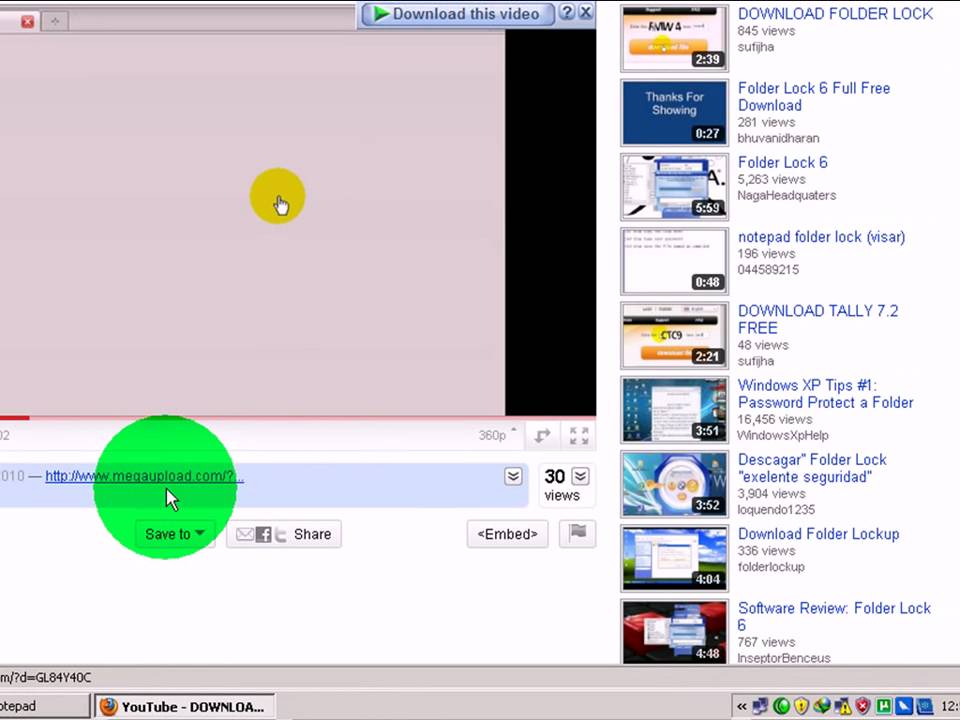Click uploader name "bhuvanidharan"
Image resolution: width=960 pixels, height=720 pixels.
pos(778,138)
